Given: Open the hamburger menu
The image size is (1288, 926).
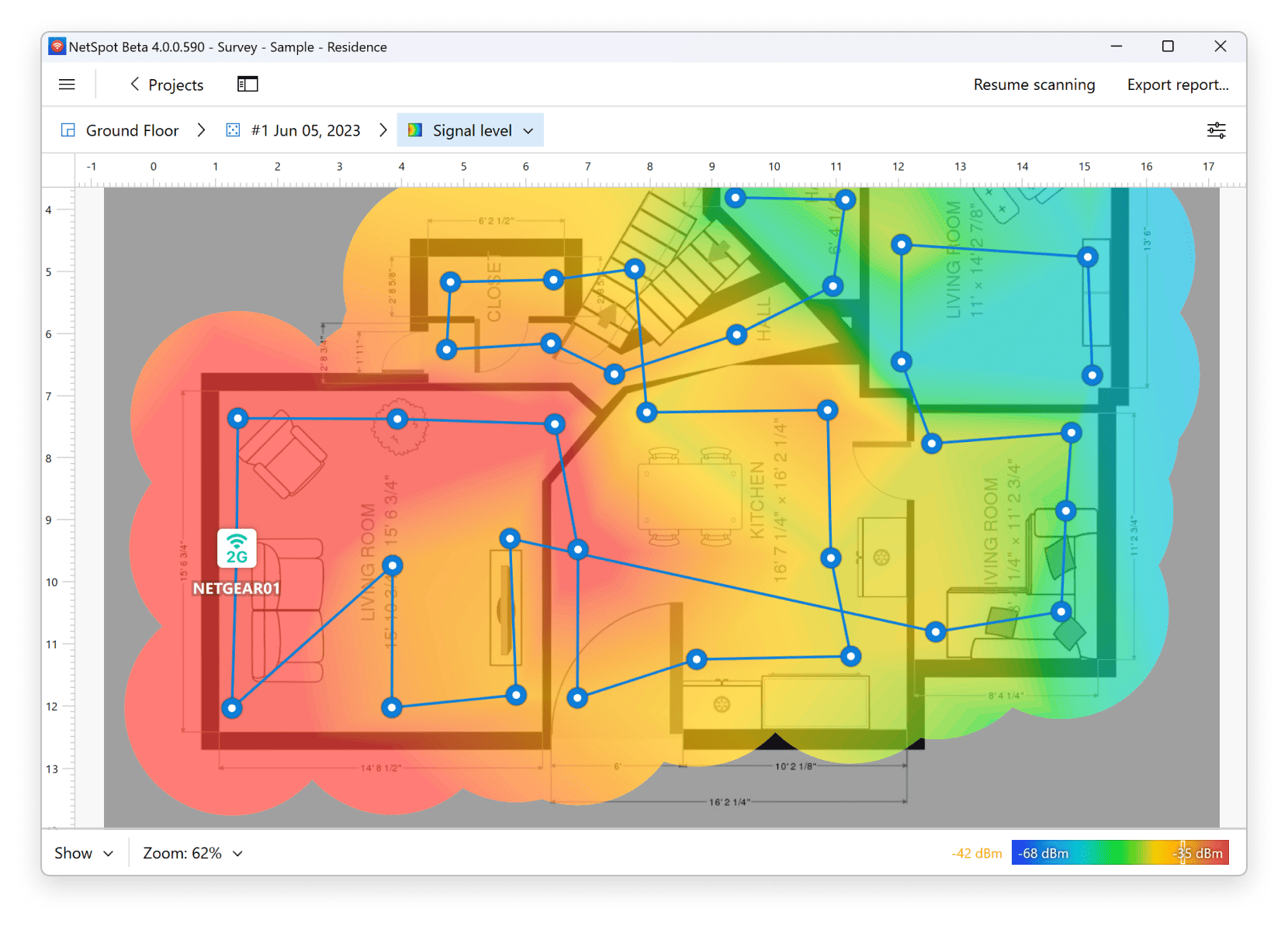Looking at the screenshot, I should [x=67, y=85].
